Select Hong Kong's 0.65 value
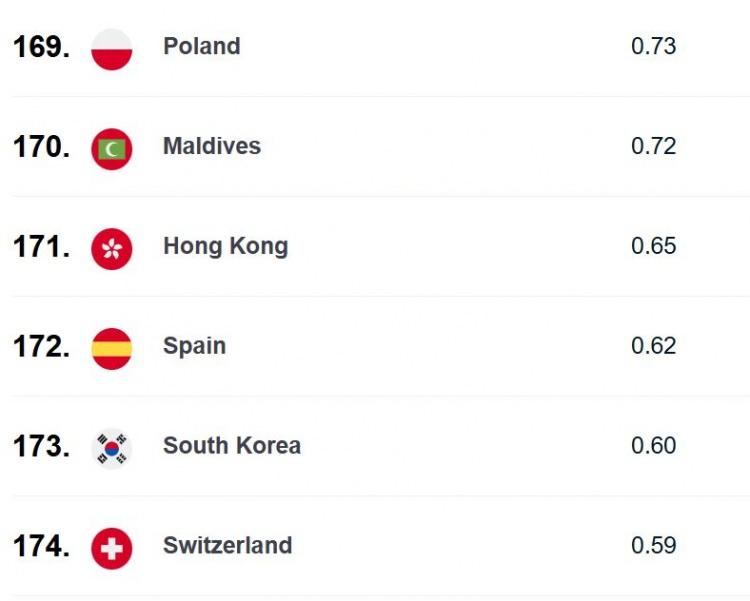 pyautogui.click(x=653, y=246)
